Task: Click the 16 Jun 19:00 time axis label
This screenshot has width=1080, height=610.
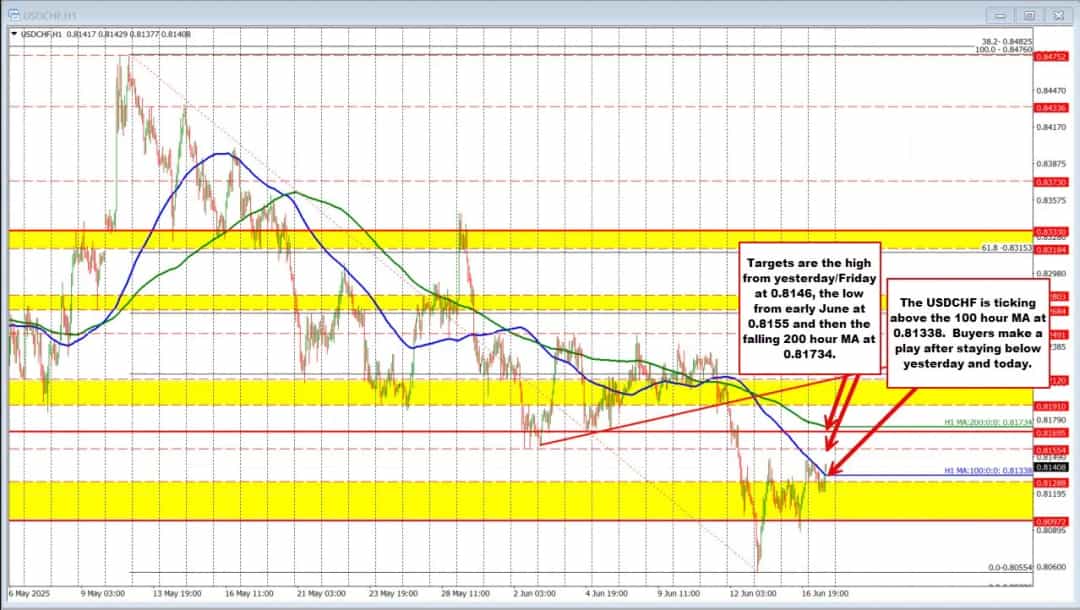Action: pos(826,592)
